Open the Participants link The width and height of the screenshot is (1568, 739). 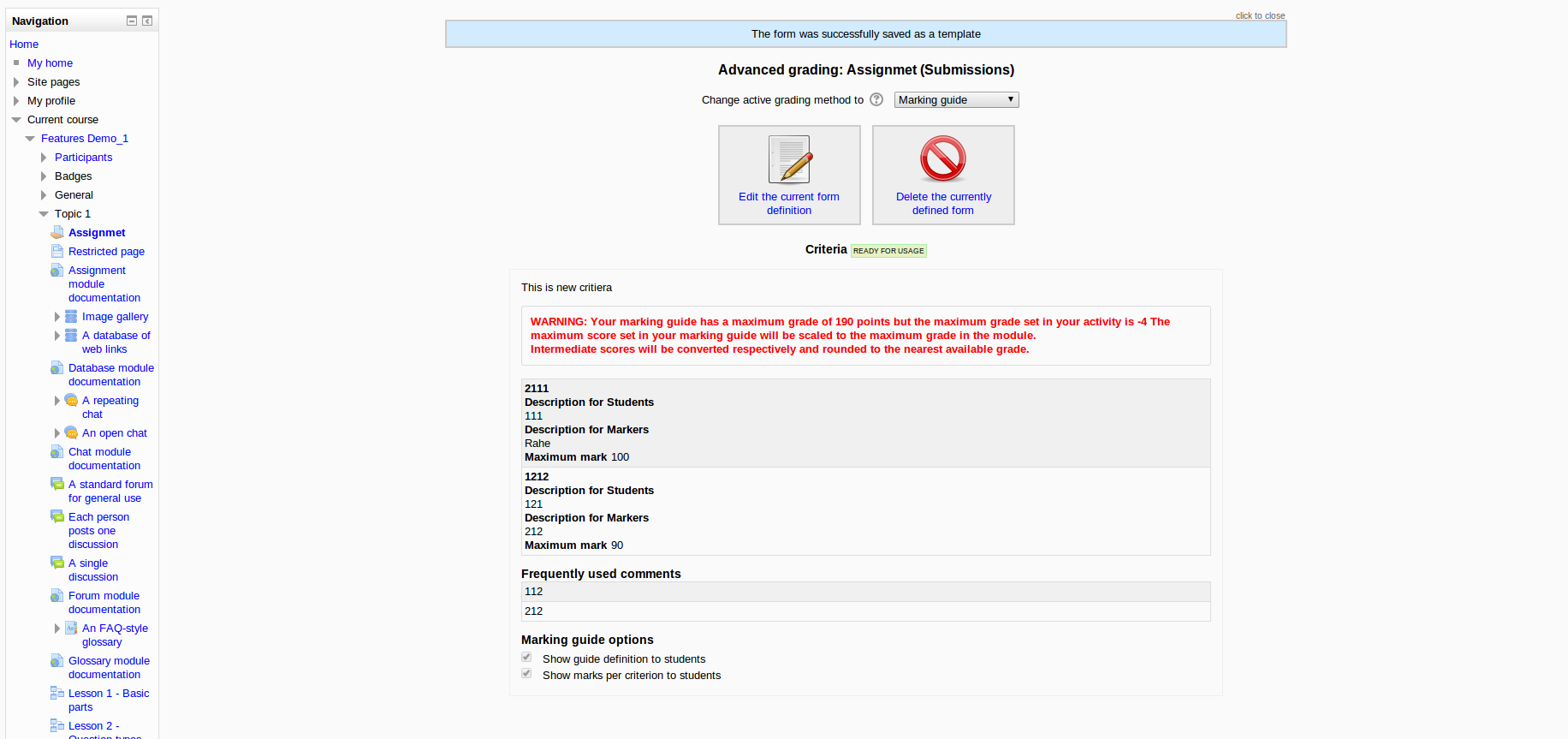tap(83, 157)
